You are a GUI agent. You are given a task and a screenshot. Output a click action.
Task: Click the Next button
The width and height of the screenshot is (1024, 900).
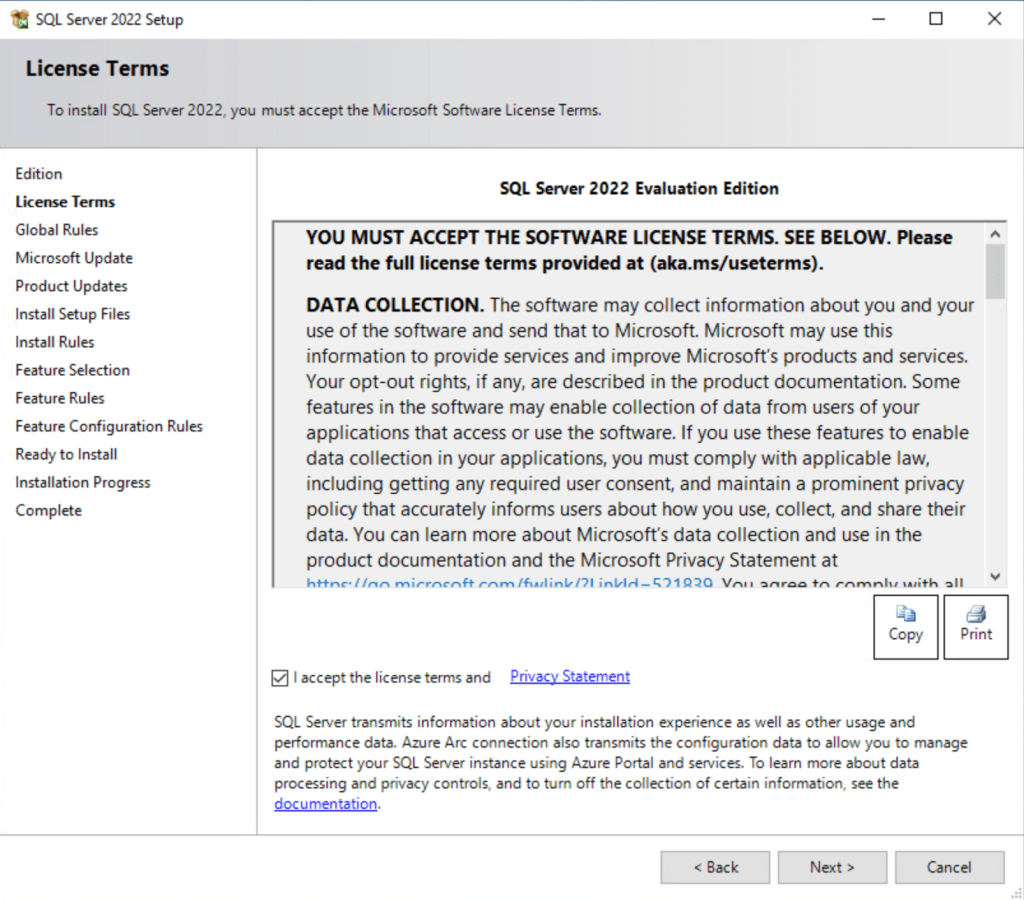832,867
